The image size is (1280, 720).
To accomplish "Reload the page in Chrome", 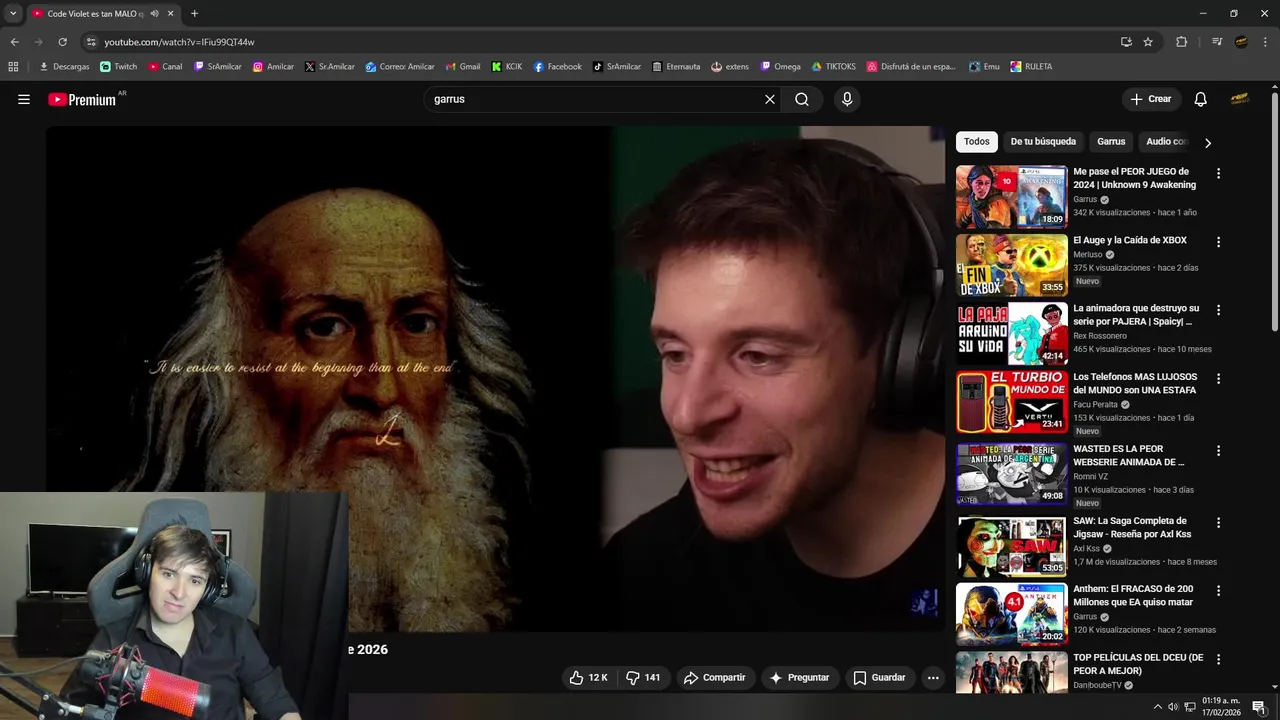I will (62, 42).
